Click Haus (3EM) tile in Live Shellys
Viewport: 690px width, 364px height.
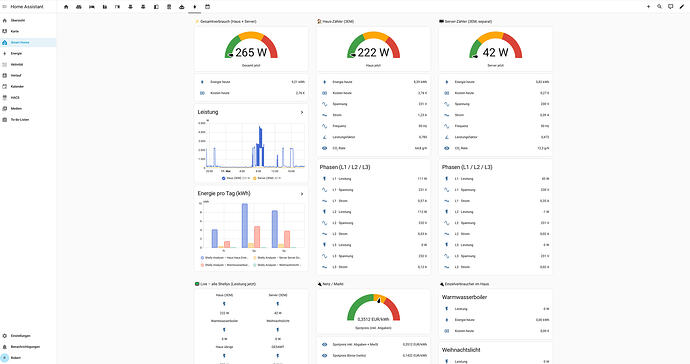[x=224, y=304]
